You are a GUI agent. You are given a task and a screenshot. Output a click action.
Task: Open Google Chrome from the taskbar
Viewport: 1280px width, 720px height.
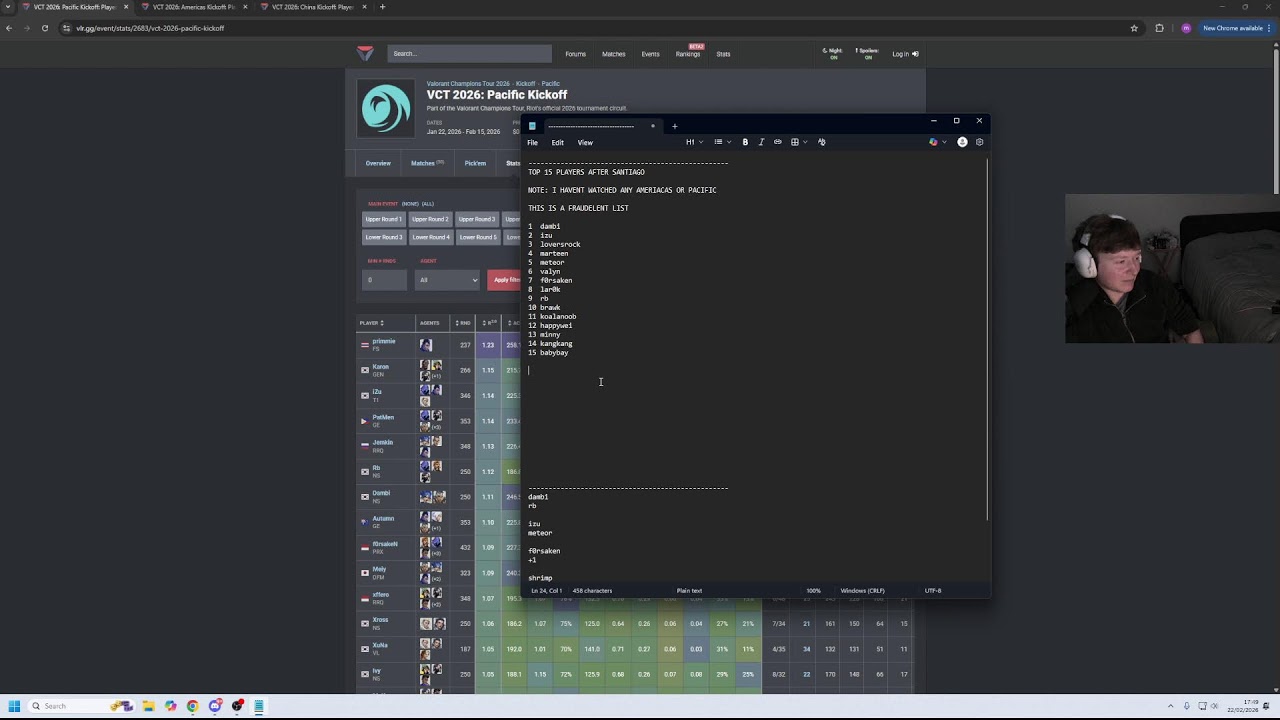coord(192,706)
